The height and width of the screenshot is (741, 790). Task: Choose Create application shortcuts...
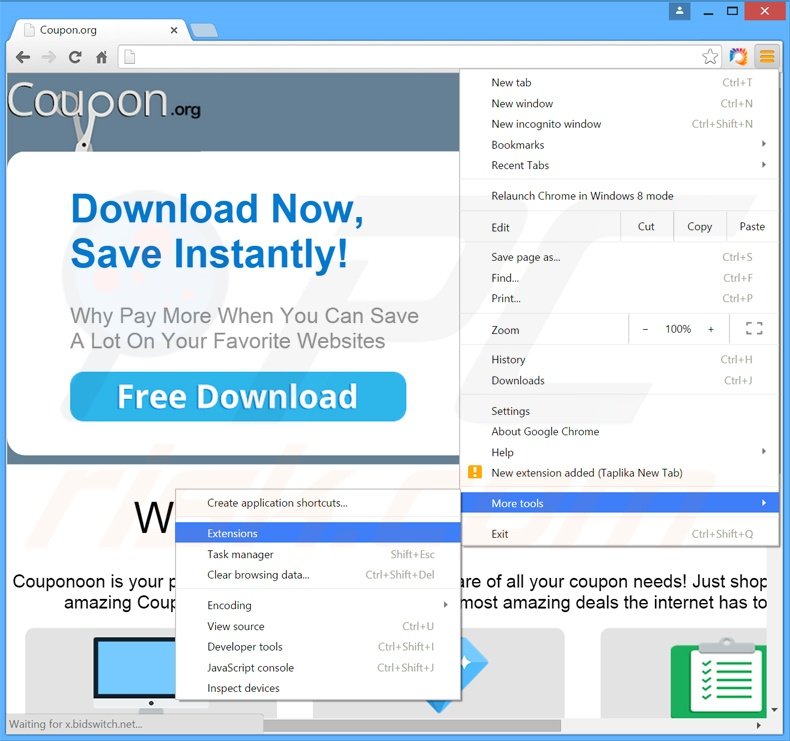(318, 503)
